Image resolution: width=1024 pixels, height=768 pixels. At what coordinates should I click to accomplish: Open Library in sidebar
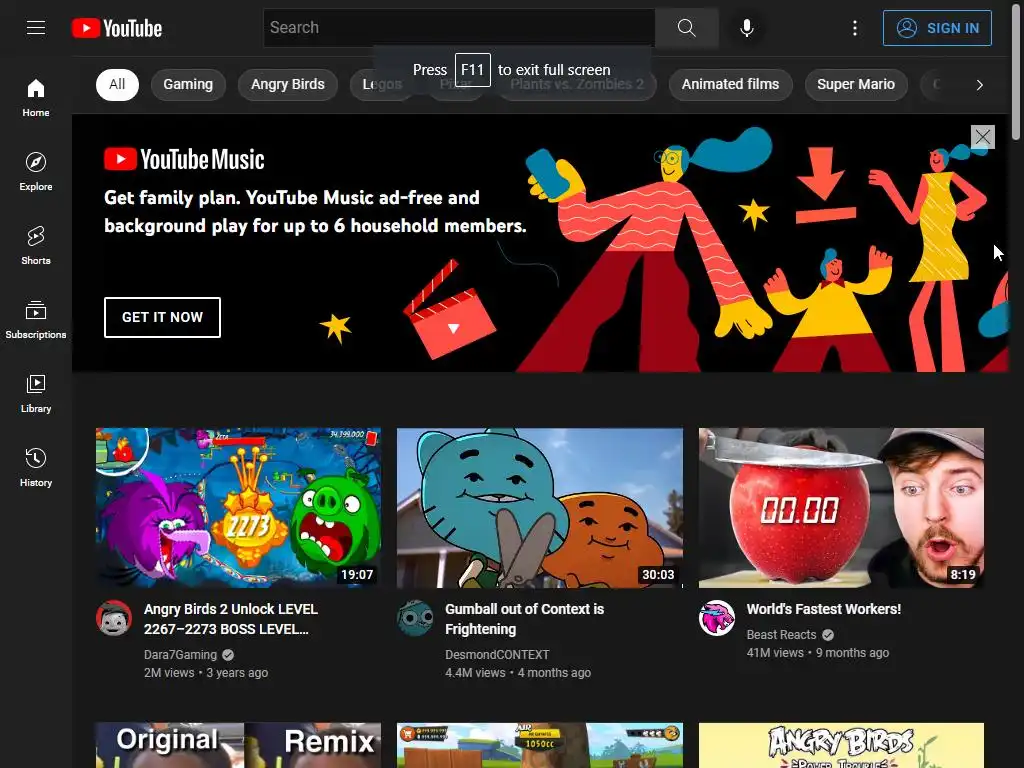pyautogui.click(x=36, y=393)
